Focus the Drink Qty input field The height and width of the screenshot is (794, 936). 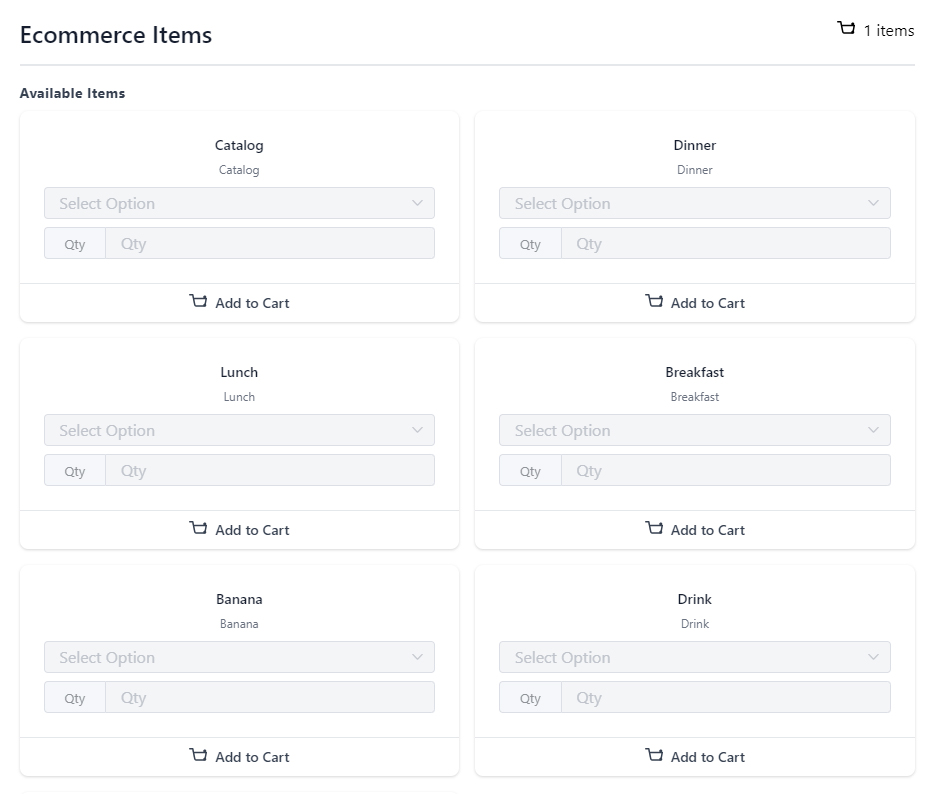tap(725, 697)
